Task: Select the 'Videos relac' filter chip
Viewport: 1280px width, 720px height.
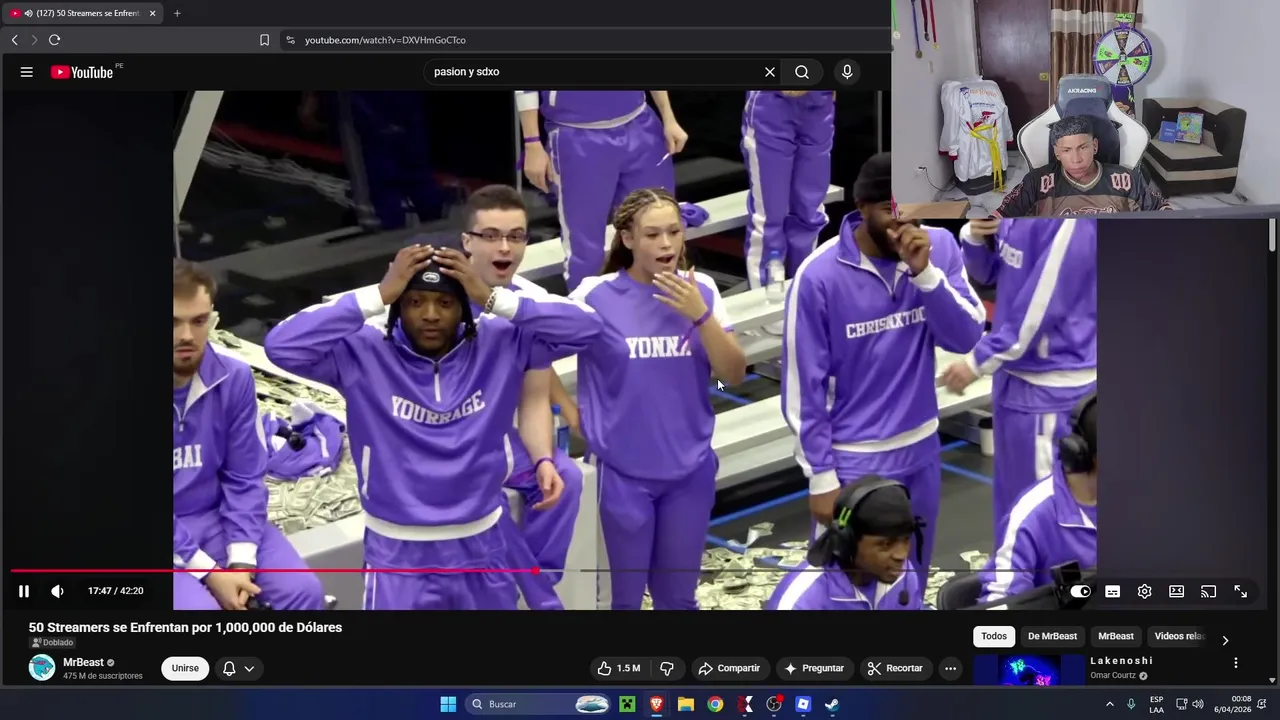Action: pos(1180,636)
